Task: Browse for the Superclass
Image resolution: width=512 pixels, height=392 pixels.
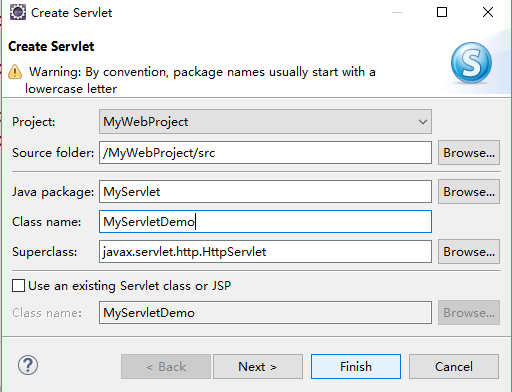Action: pos(469,252)
